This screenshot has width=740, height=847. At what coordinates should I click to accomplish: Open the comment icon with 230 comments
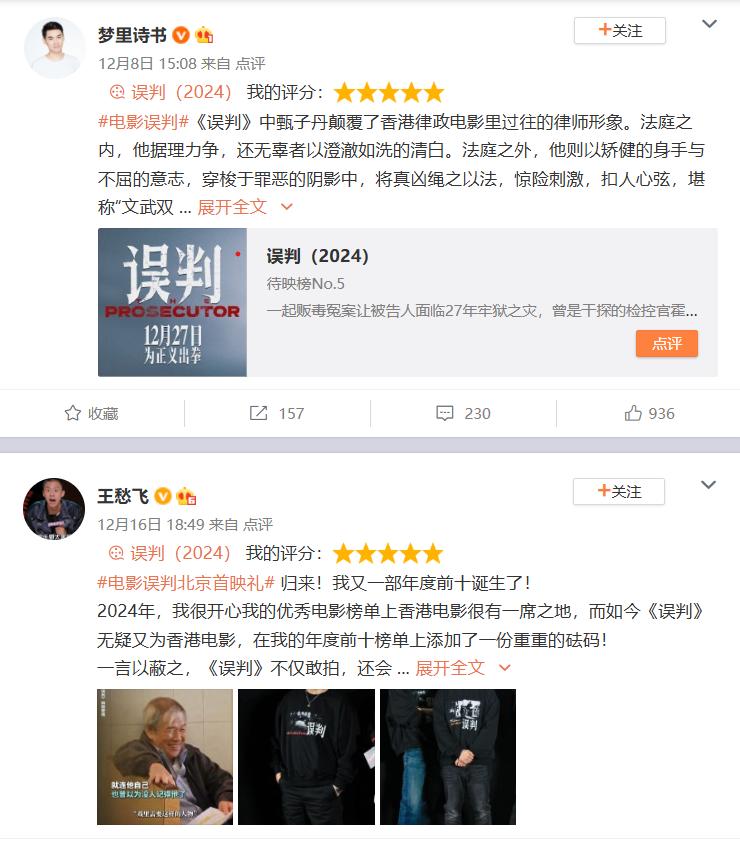pos(445,413)
